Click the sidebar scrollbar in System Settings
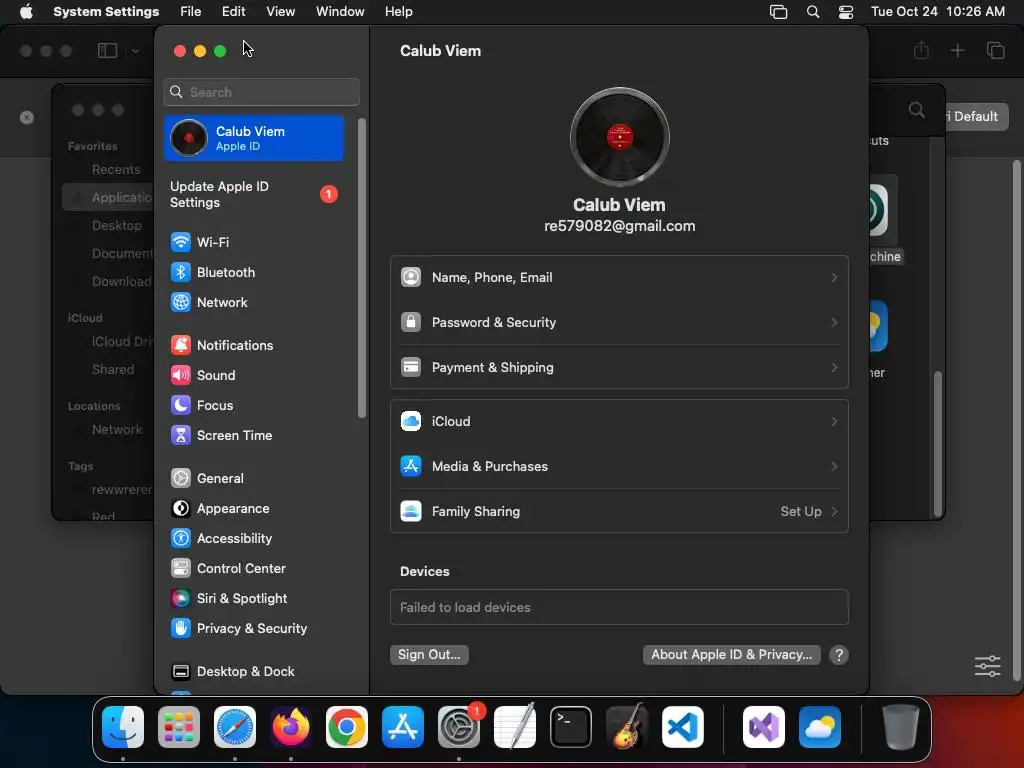This screenshot has width=1024, height=768. [362, 268]
